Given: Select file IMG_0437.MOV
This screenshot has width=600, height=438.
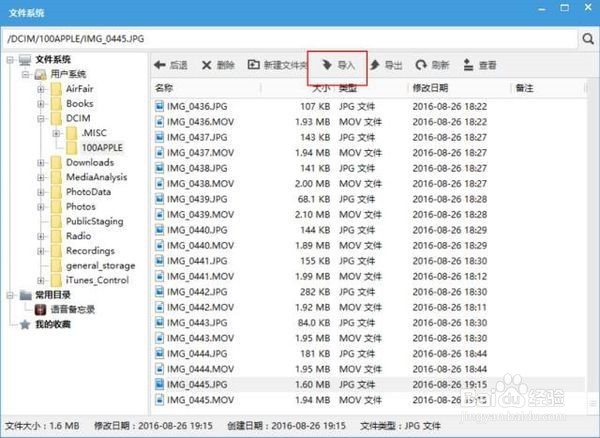Looking at the screenshot, I should [200, 153].
